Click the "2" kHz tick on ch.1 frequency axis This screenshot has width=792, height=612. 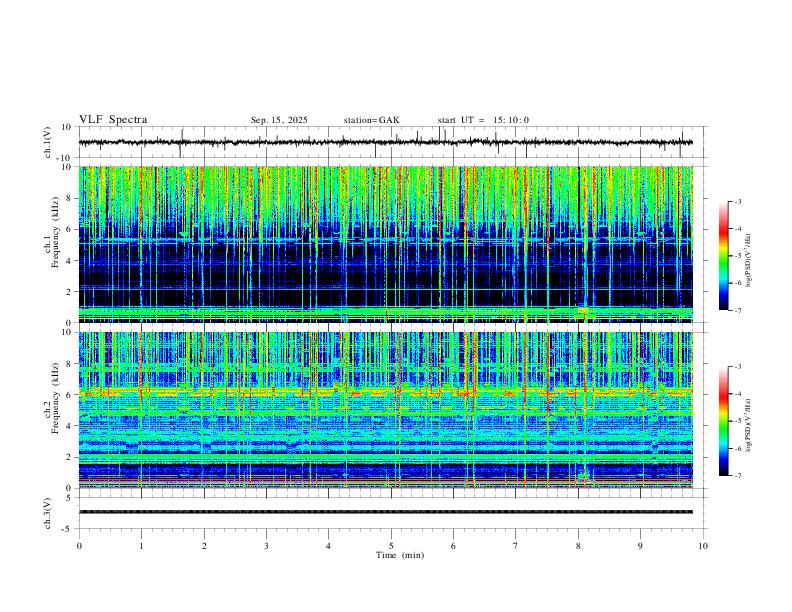tap(70, 292)
